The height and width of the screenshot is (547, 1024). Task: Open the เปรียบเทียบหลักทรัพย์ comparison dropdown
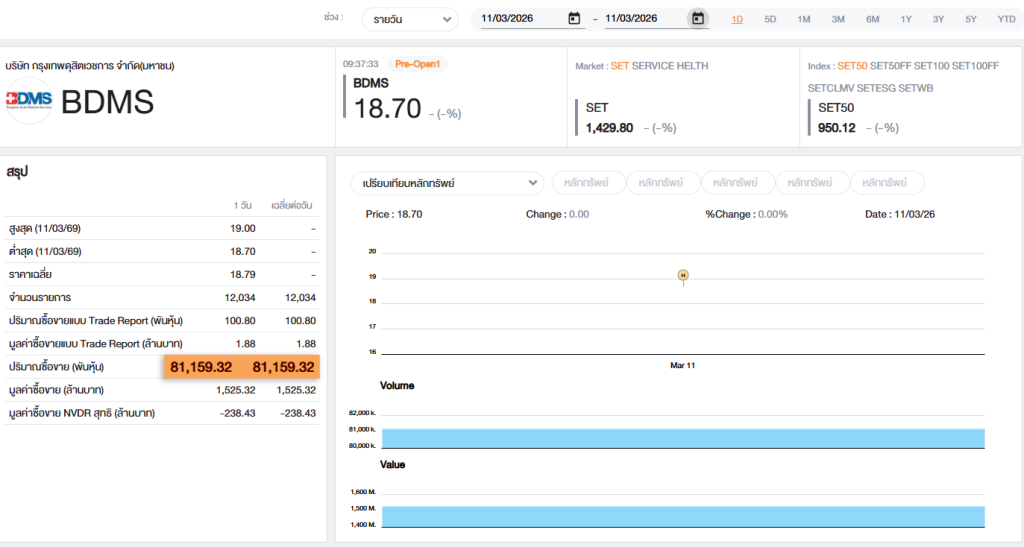[447, 183]
